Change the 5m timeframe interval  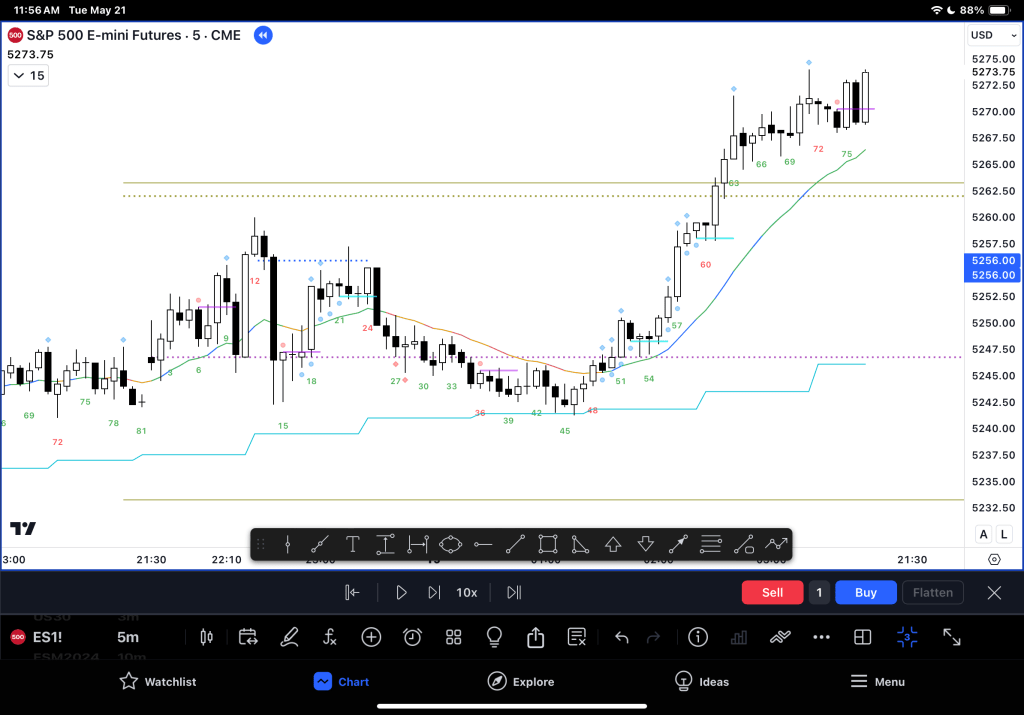click(x=128, y=637)
